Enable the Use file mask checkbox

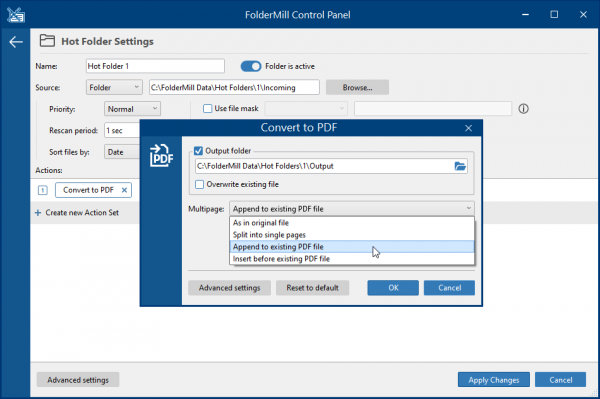(x=207, y=109)
